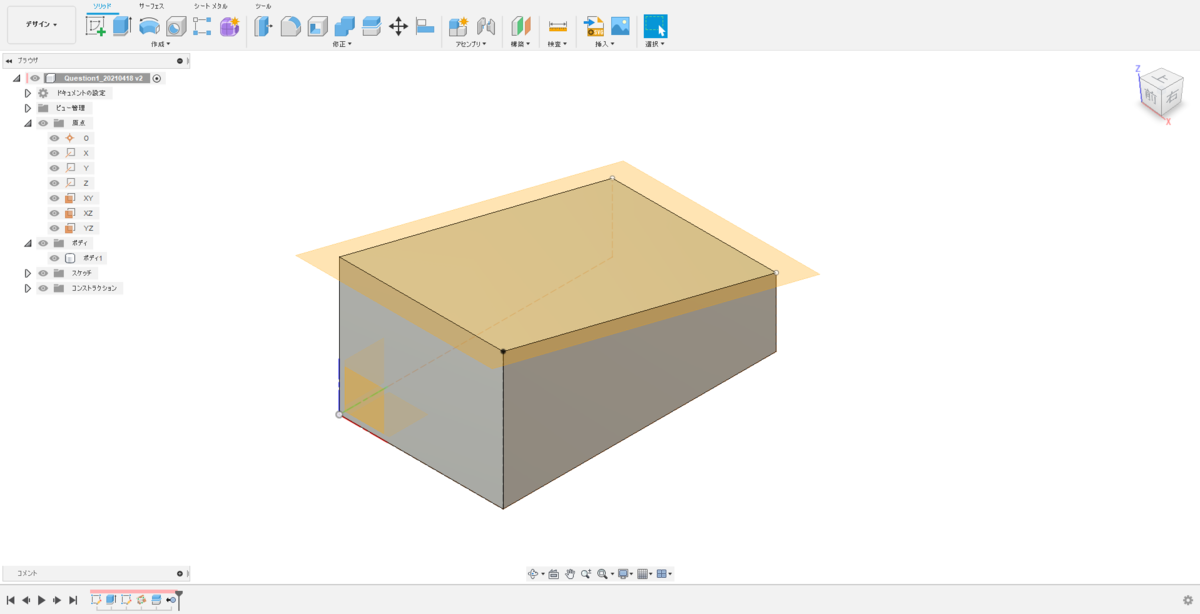Expand the ビュー管理 node
Screen dimensions: 1200x614
[x=28, y=108]
